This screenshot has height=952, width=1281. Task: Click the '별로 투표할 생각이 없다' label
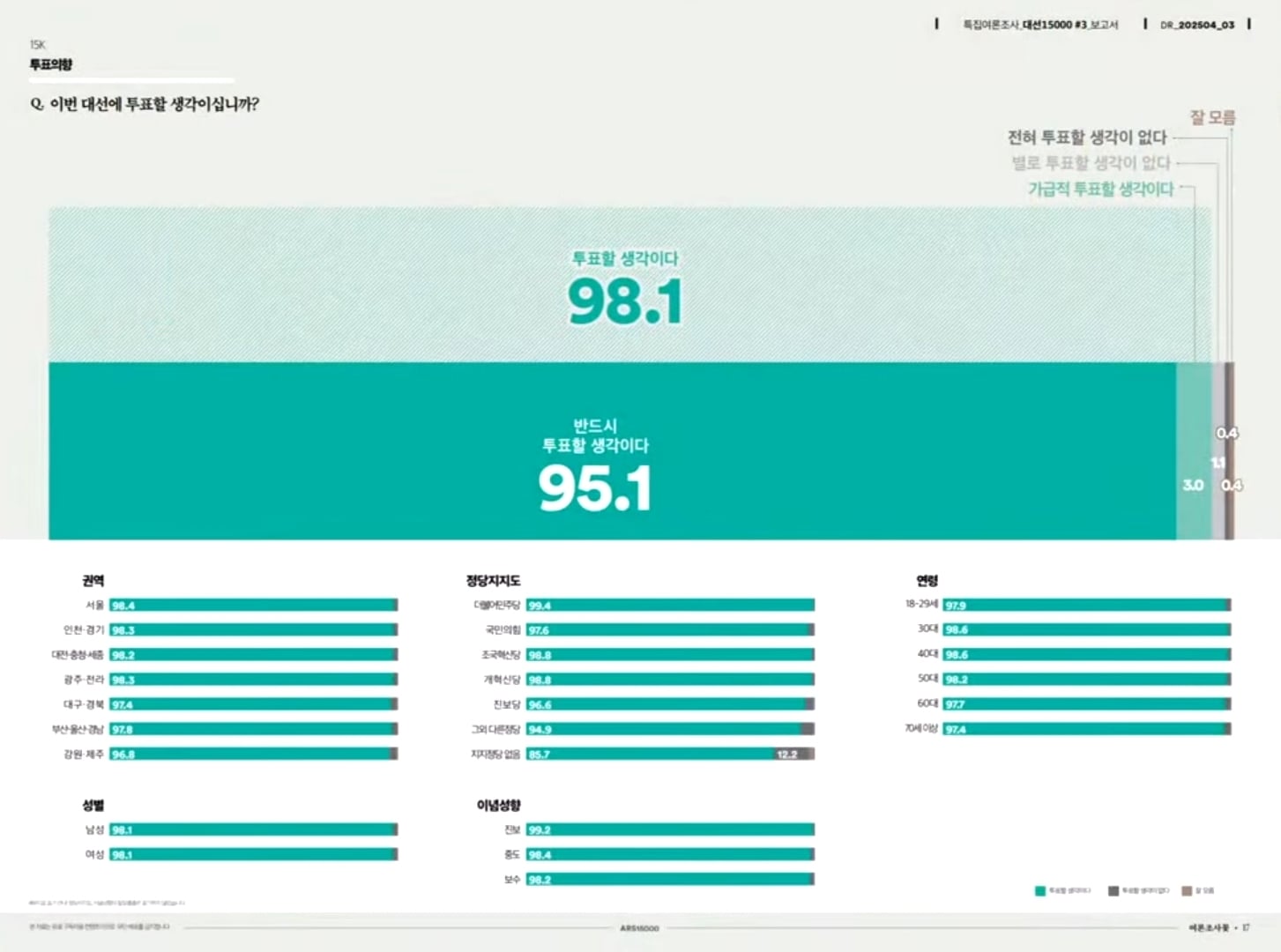pyautogui.click(x=1091, y=163)
